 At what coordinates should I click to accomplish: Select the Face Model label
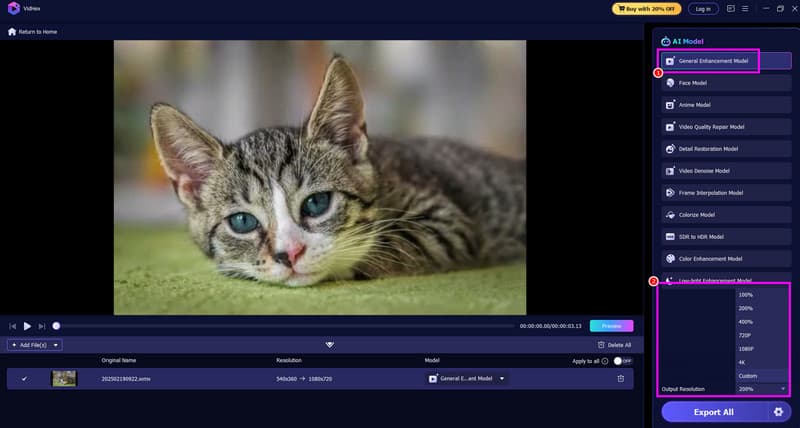coord(692,83)
